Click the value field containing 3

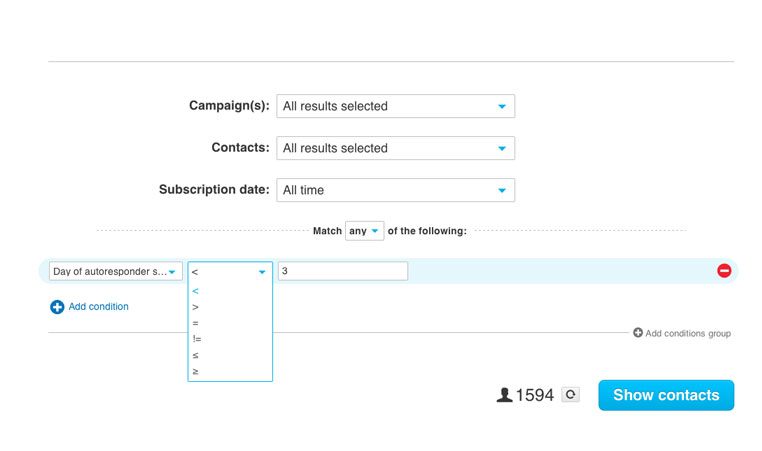[x=343, y=271]
